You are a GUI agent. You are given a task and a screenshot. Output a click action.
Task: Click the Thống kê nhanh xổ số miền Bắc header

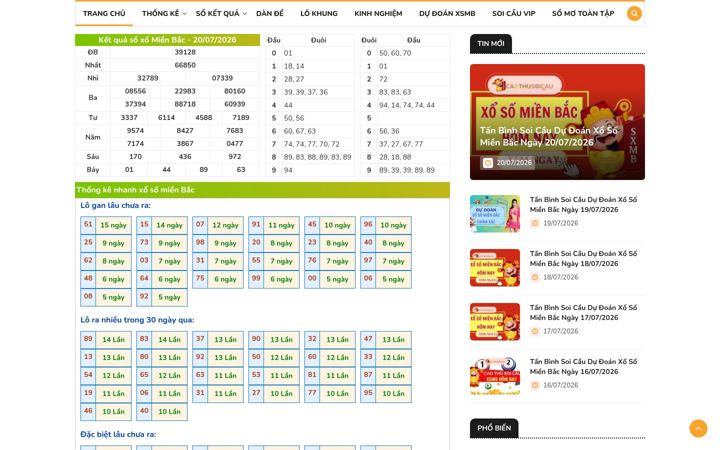click(x=262, y=190)
